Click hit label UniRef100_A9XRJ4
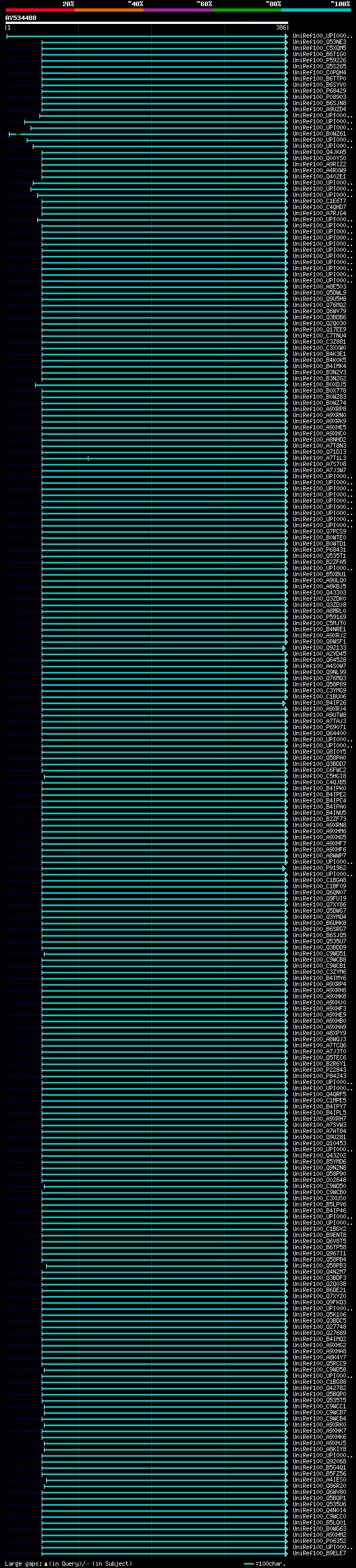This screenshot has height=1568, width=356. coord(319,709)
